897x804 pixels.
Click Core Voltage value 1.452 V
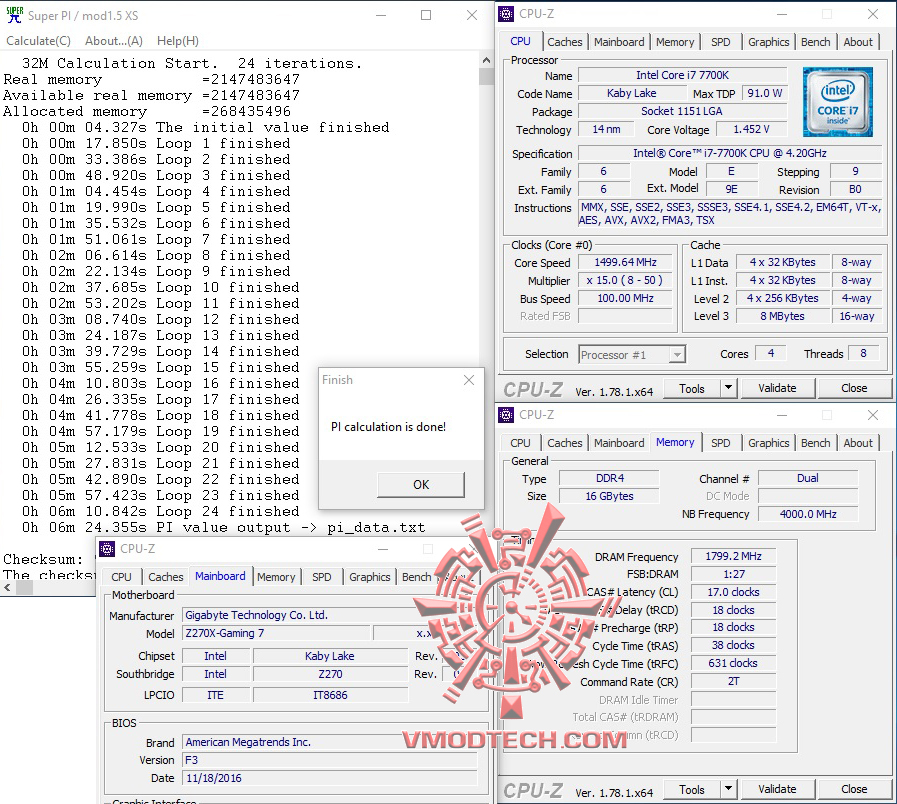pyautogui.click(x=751, y=129)
